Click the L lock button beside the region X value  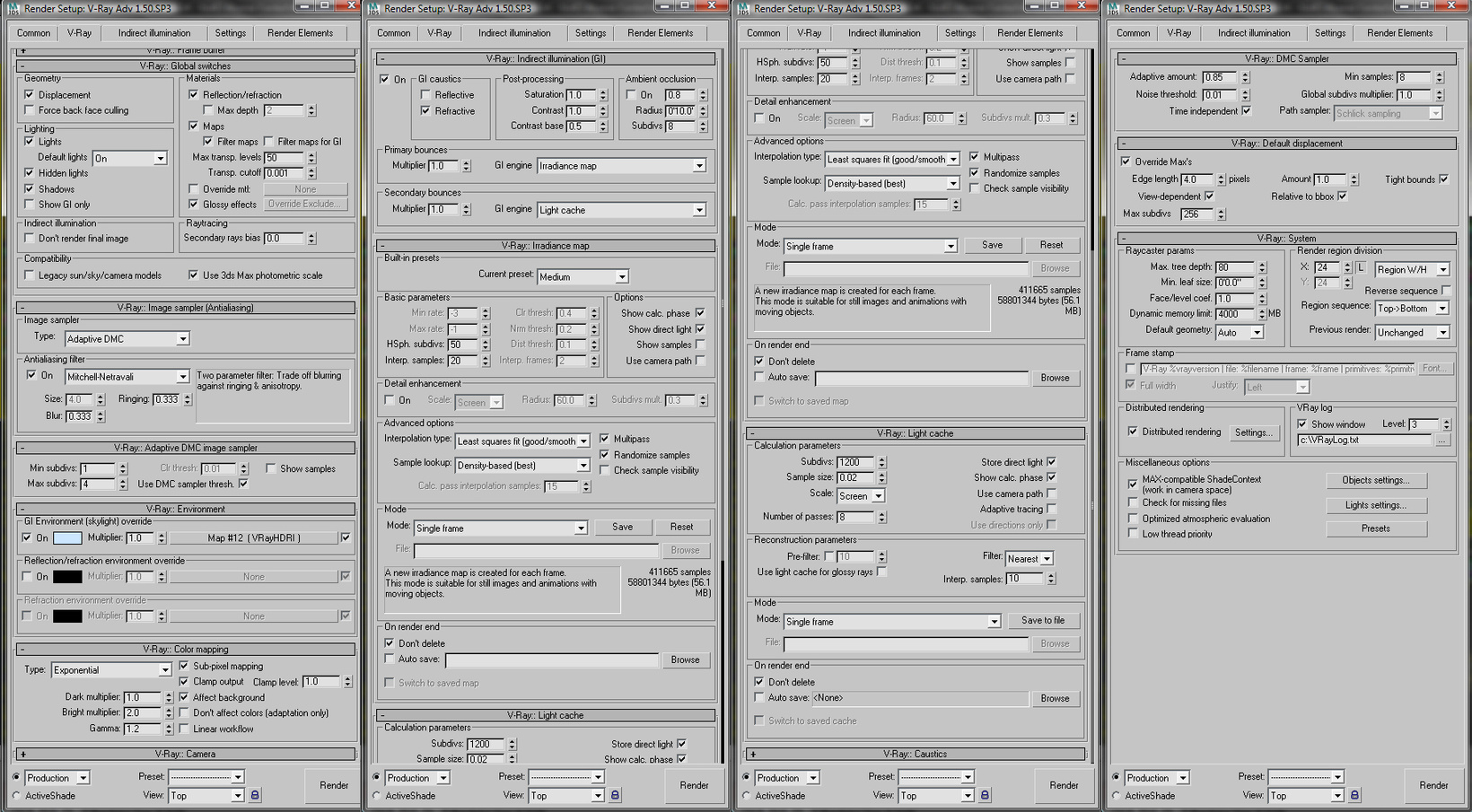[x=1361, y=268]
